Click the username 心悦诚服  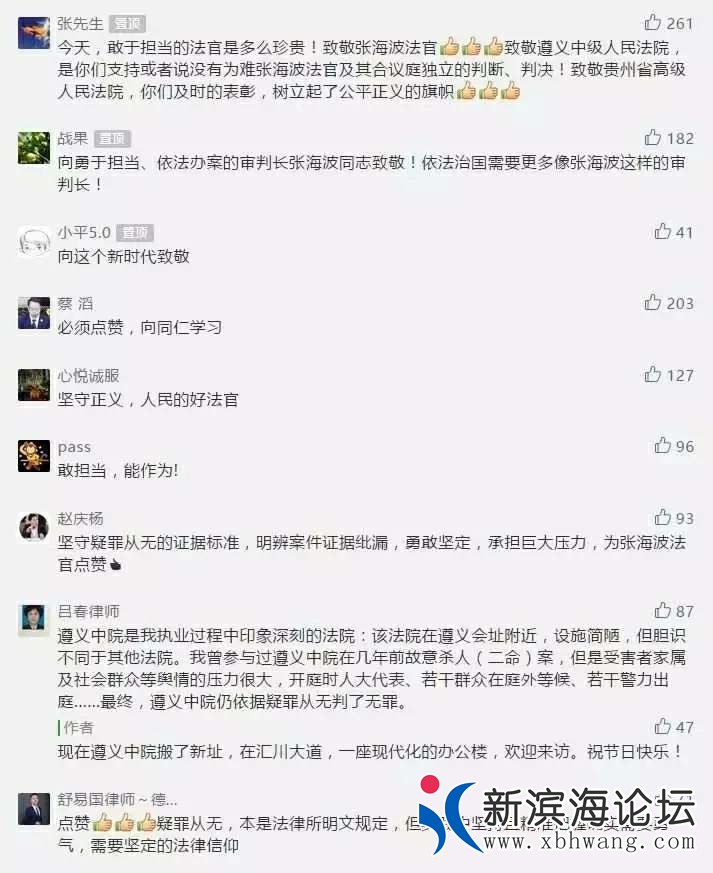(x=88, y=376)
